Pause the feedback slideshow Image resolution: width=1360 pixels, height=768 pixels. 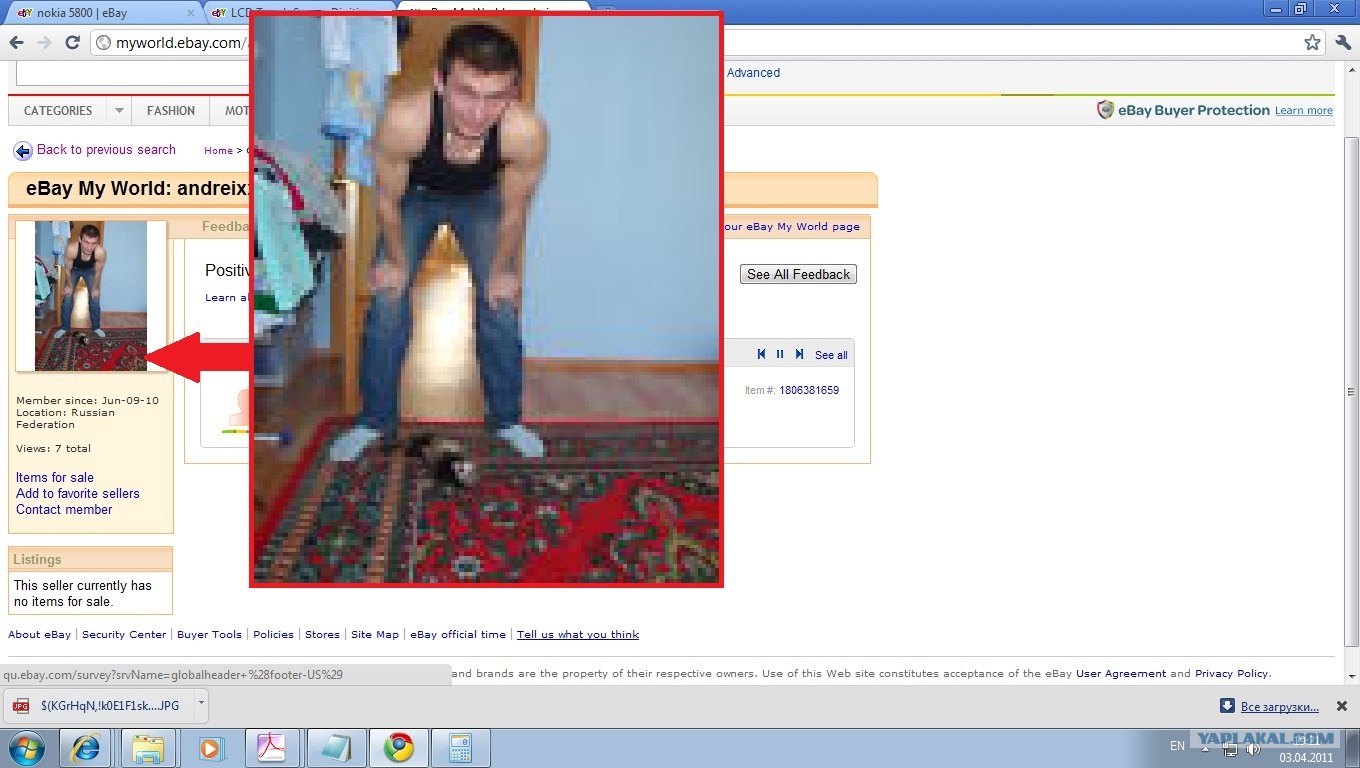point(780,354)
